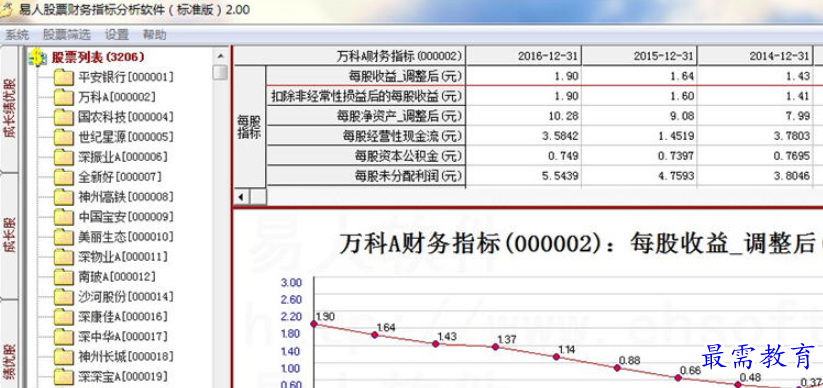The height and width of the screenshot is (388, 823).
Task: Click the folder icon for 深康佳A[000016]
Action: [64, 317]
